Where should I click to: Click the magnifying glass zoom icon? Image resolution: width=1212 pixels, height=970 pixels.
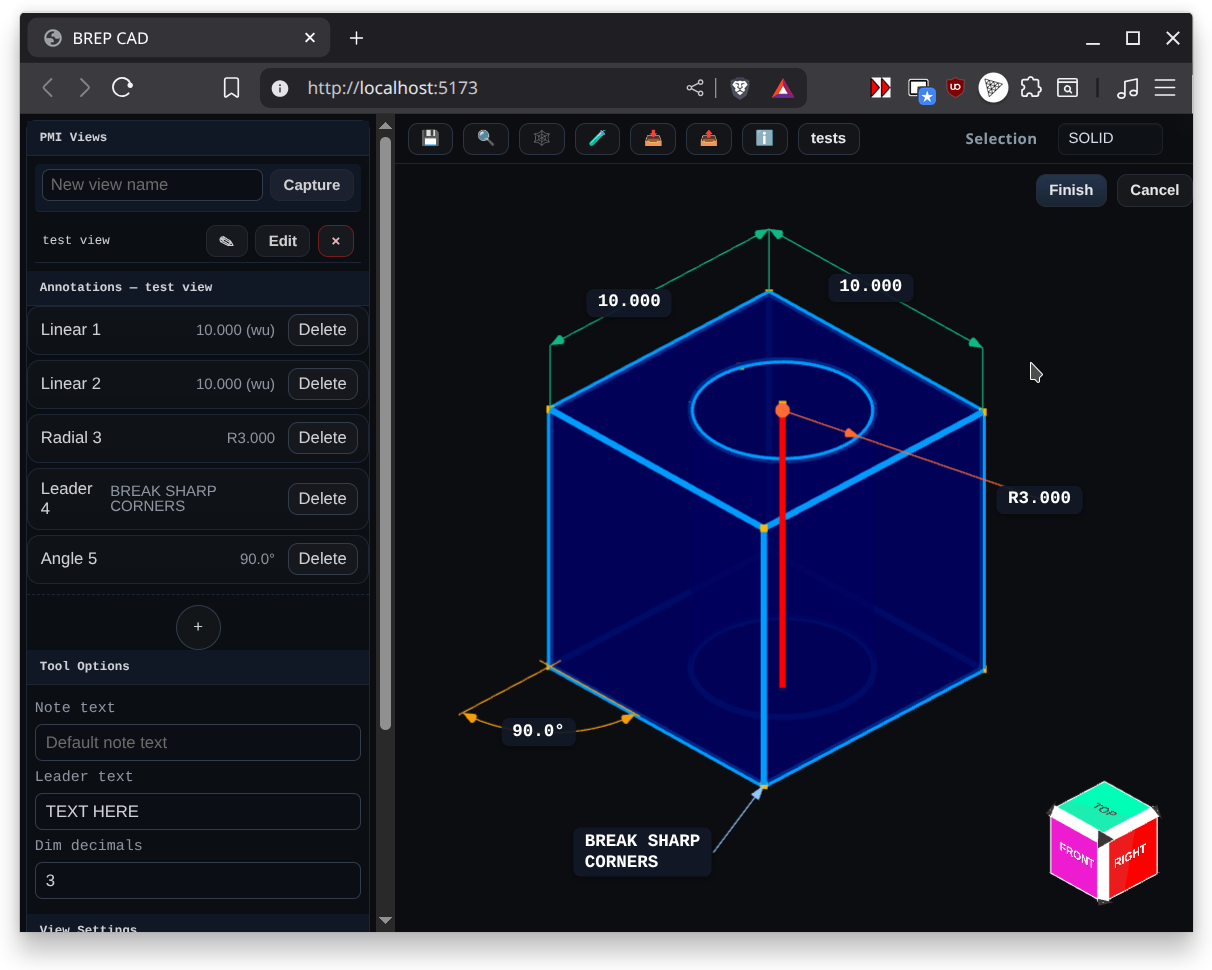tap(486, 139)
